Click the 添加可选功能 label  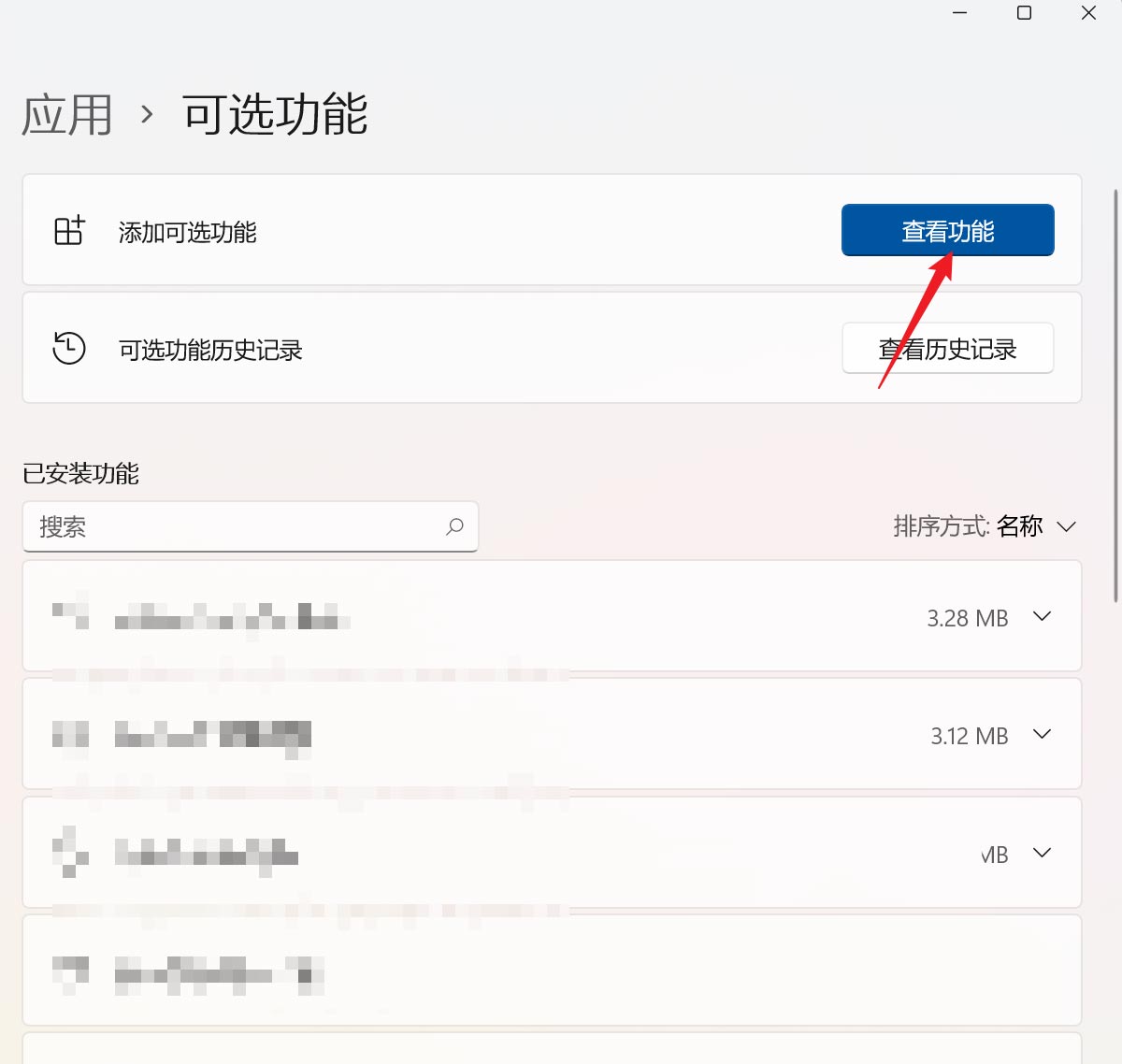click(187, 232)
